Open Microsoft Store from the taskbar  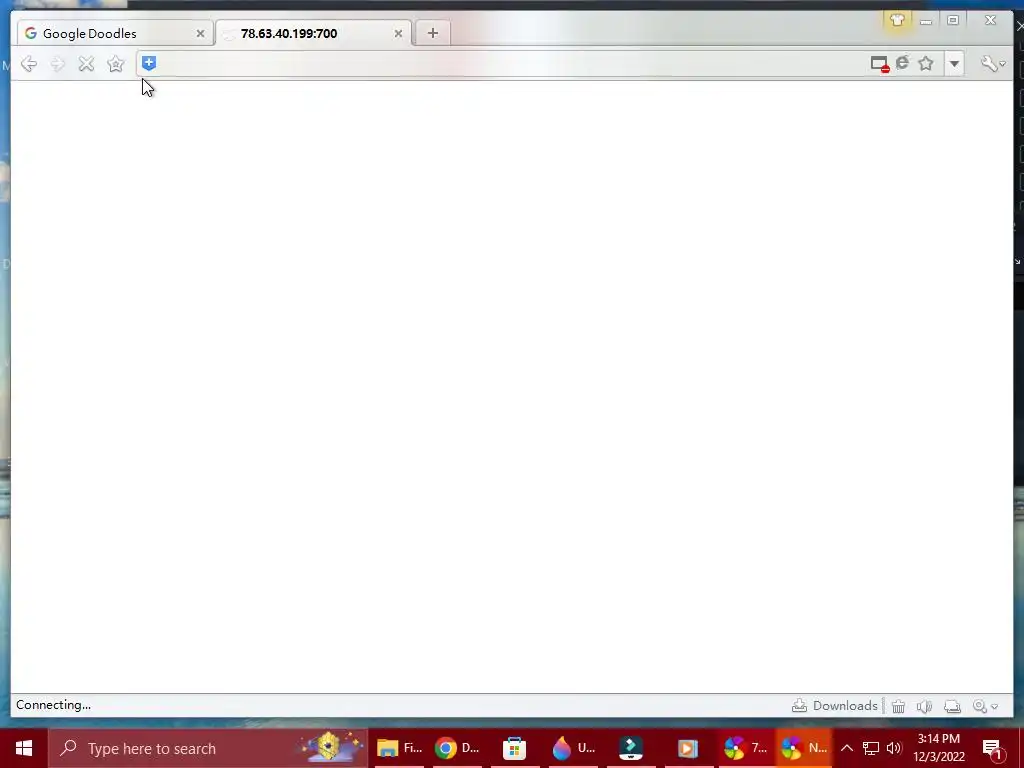(515, 748)
